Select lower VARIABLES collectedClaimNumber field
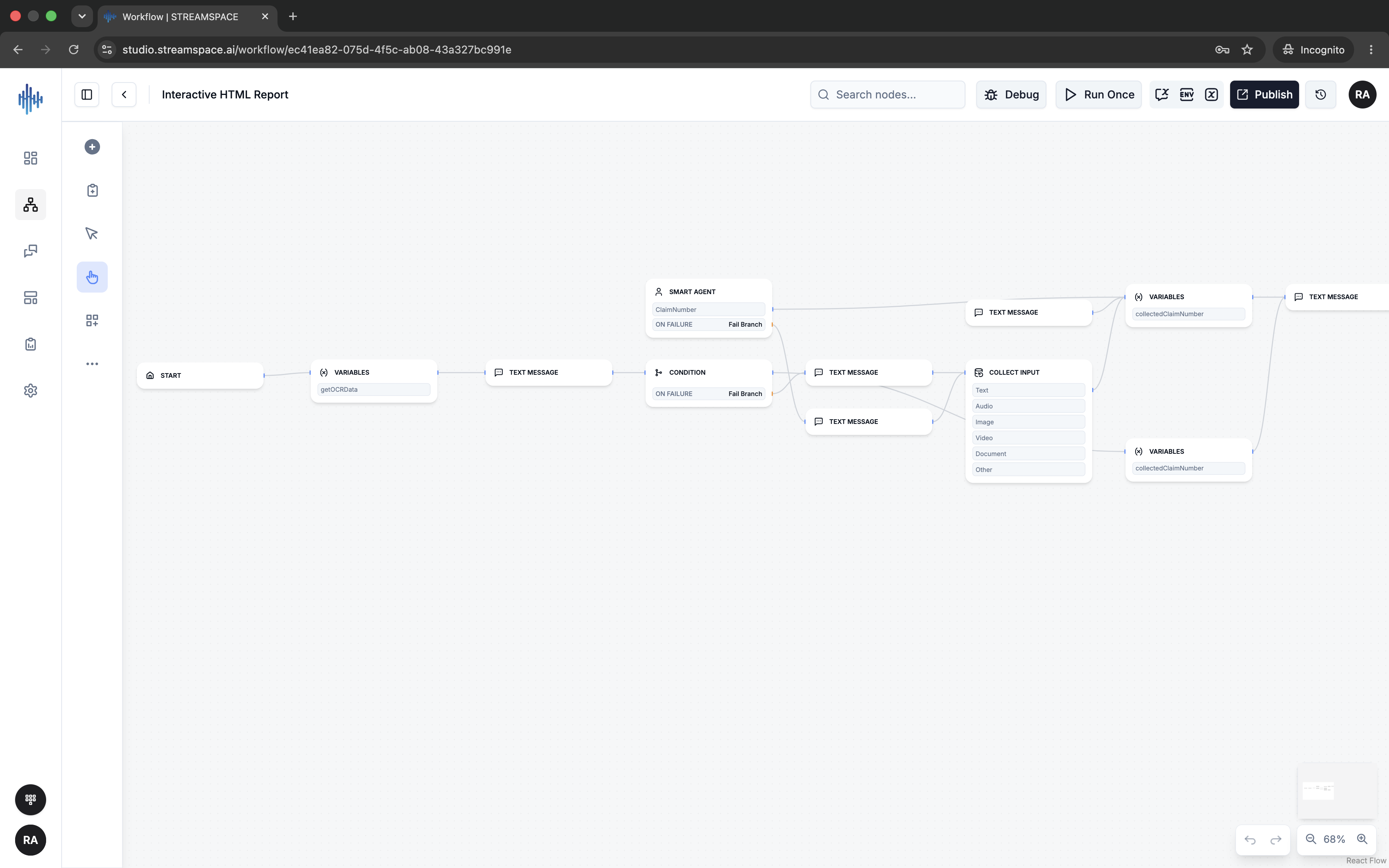Image resolution: width=1389 pixels, height=868 pixels. [1188, 468]
